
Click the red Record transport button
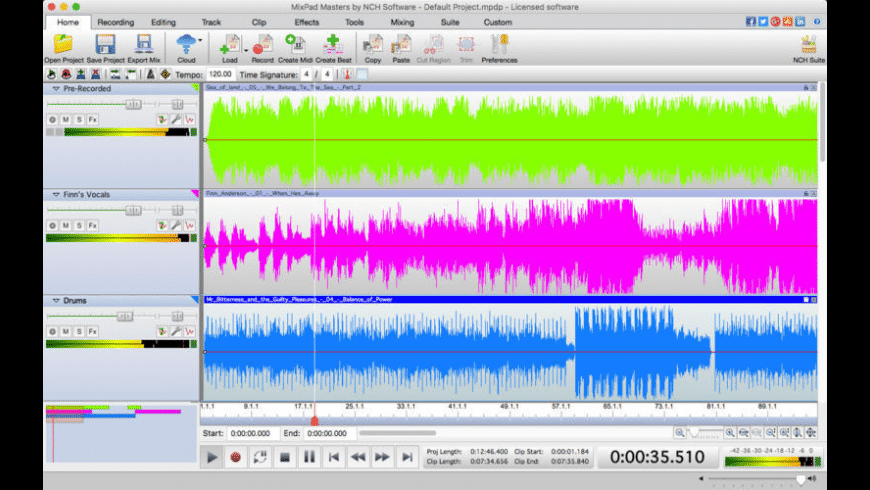point(236,457)
